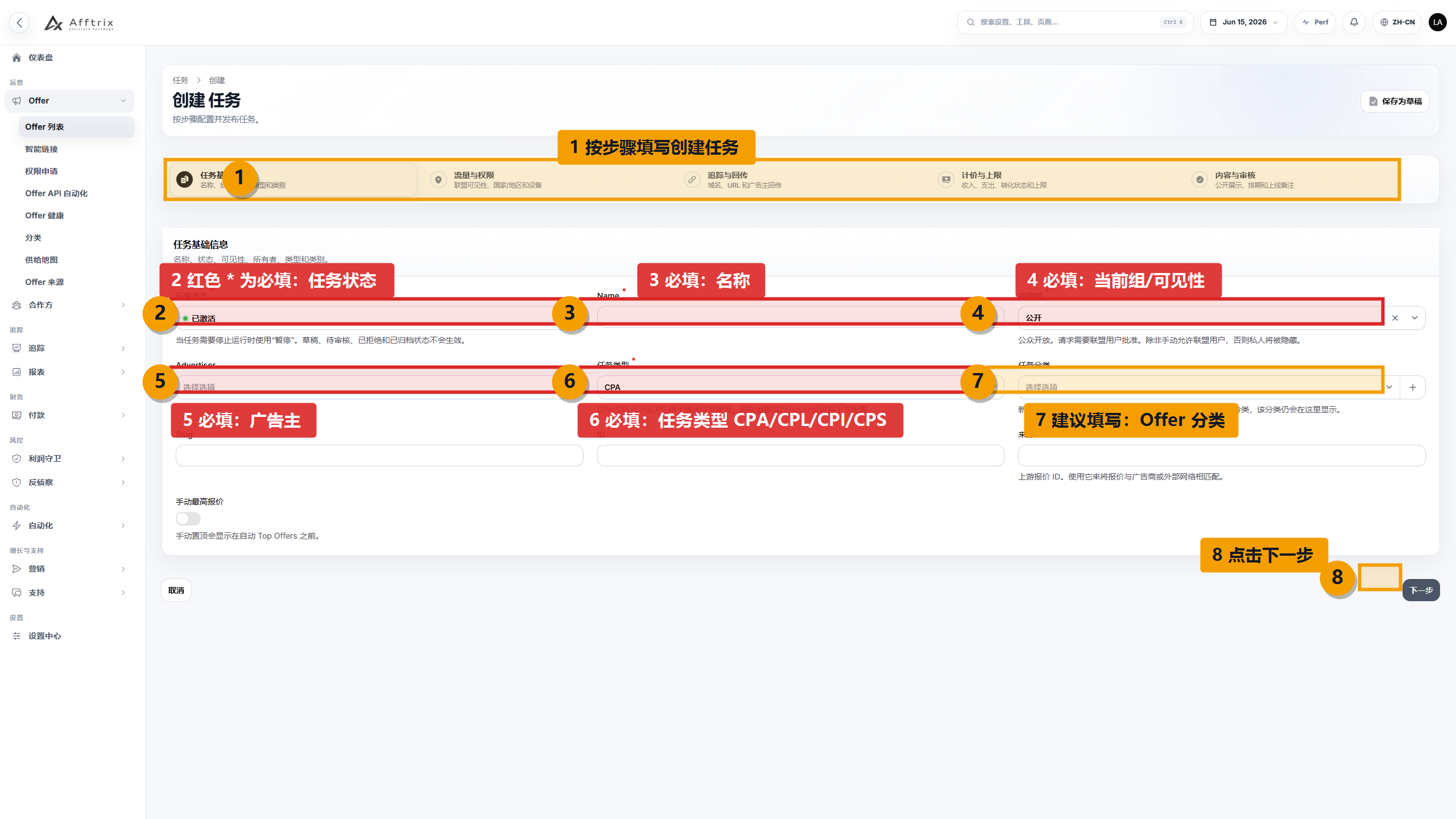Image resolution: width=1456 pixels, height=819 pixels.
Task: Clear the 公开 selection with X icon
Action: [x=1395, y=318]
